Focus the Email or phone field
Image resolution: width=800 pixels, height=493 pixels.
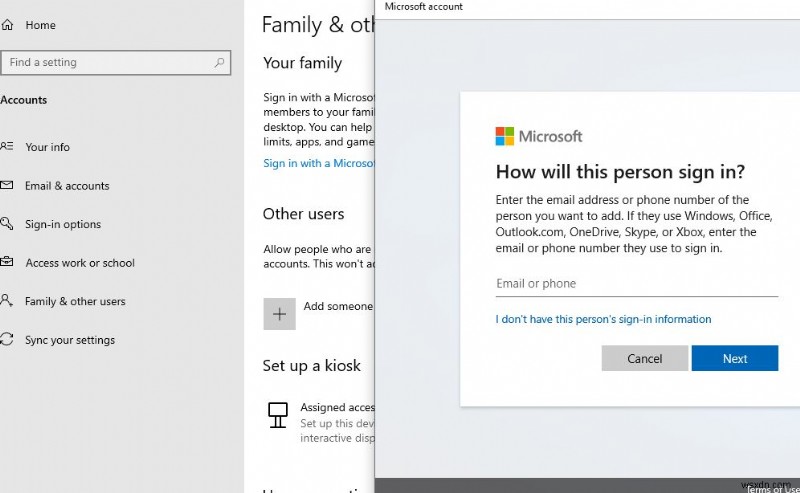coord(636,284)
